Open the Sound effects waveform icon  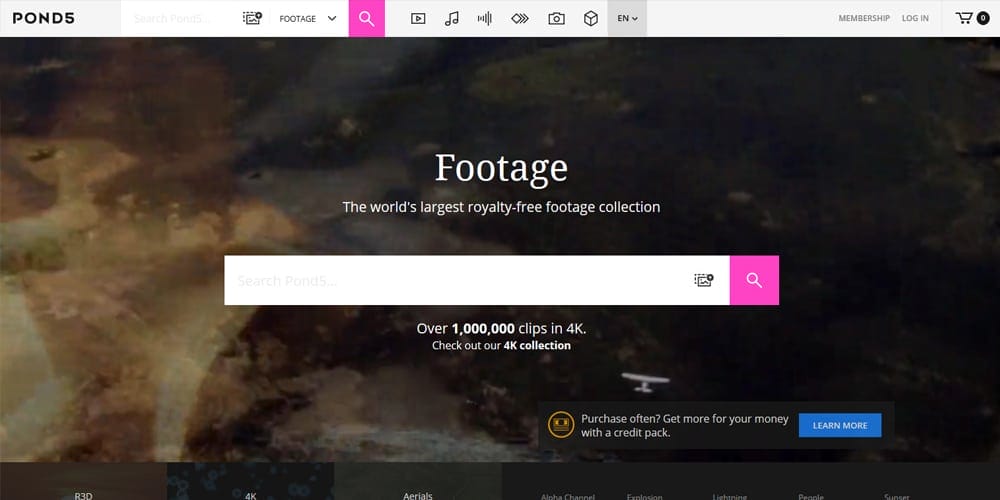click(485, 18)
